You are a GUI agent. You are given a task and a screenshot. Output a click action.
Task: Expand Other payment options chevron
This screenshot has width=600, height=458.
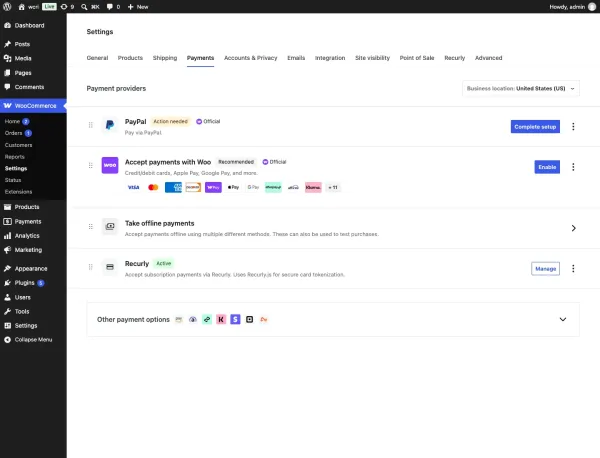[x=562, y=319]
